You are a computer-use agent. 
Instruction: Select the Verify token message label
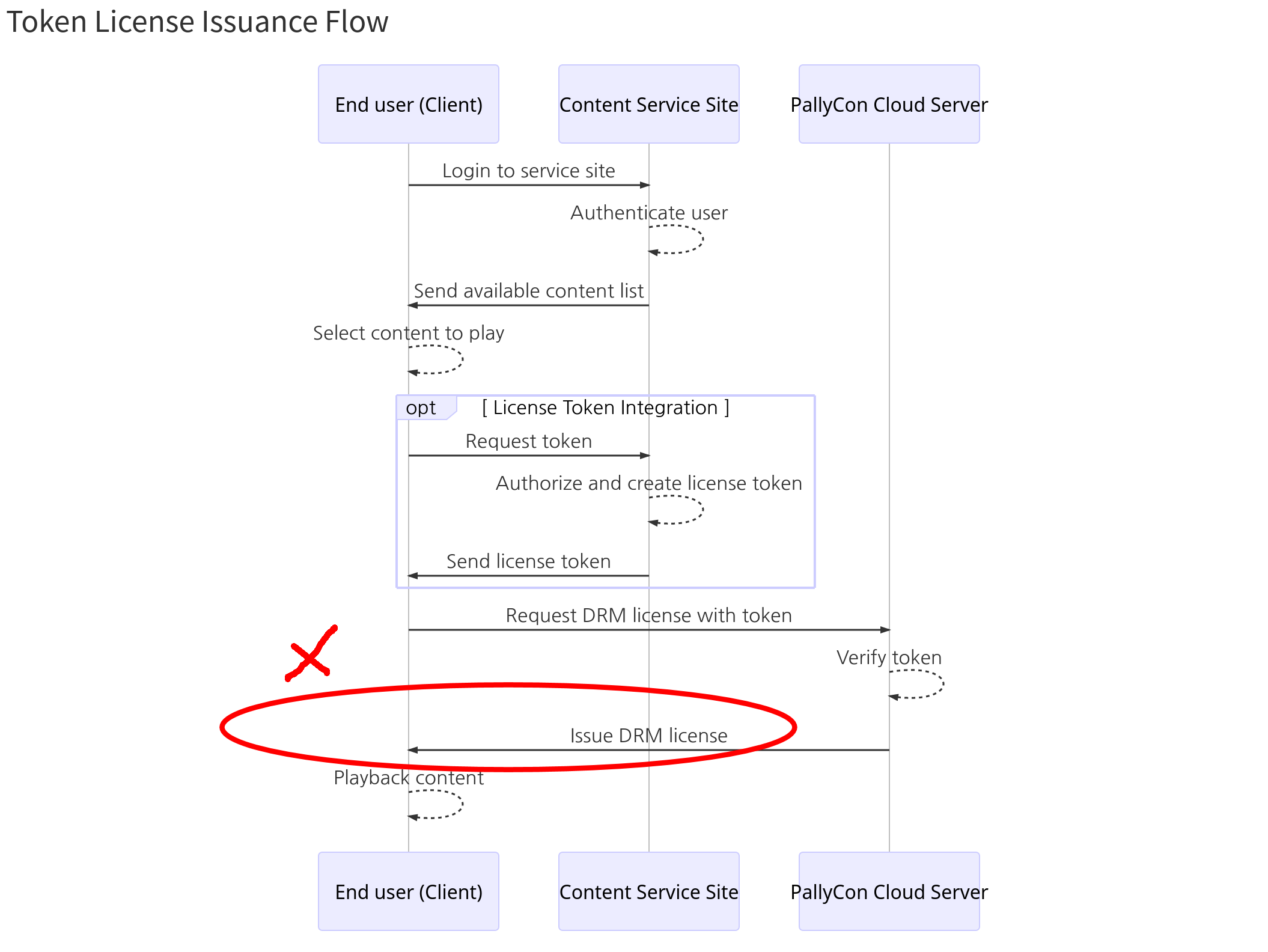(x=889, y=658)
